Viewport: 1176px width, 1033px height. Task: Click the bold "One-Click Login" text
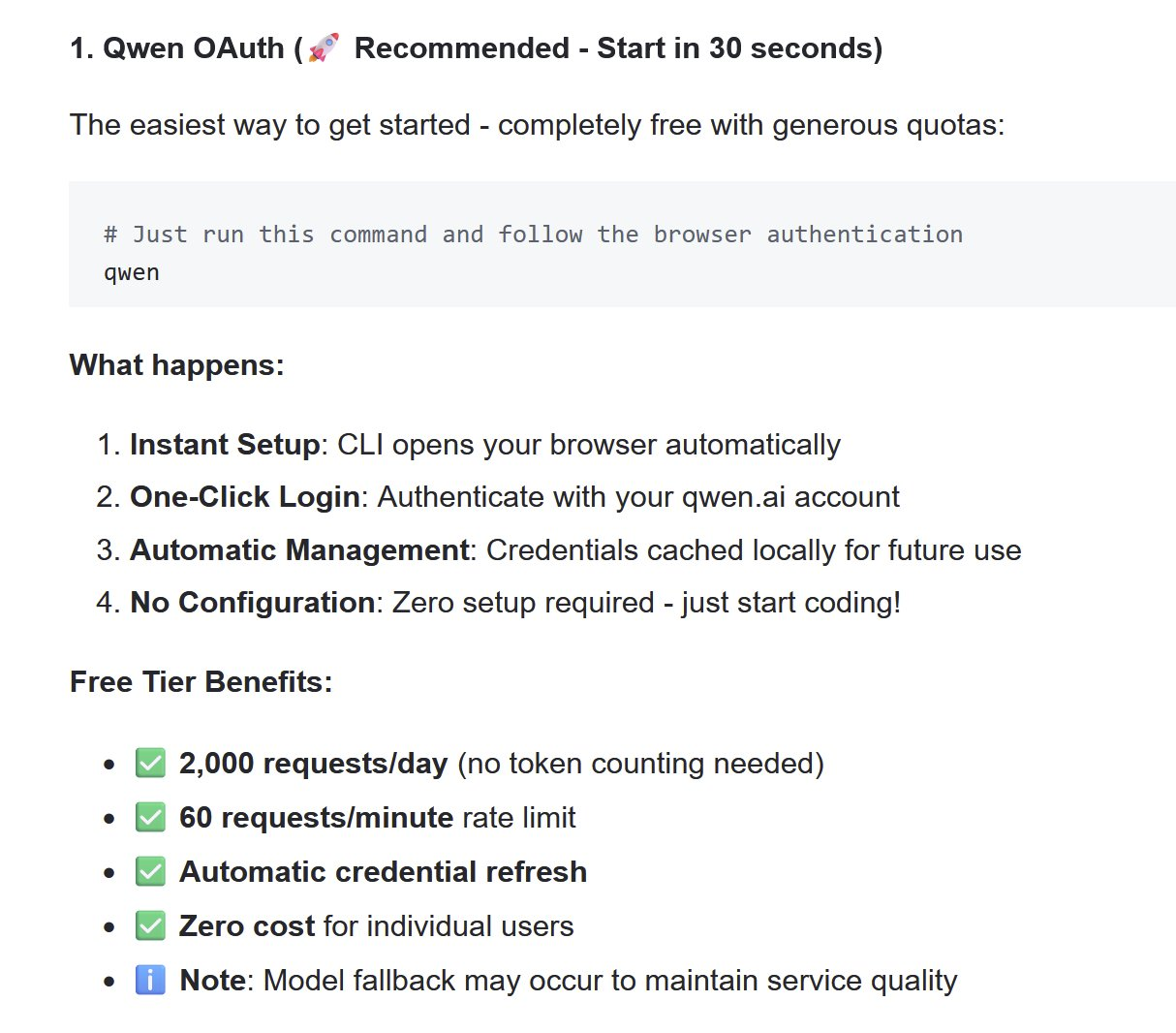(x=244, y=497)
